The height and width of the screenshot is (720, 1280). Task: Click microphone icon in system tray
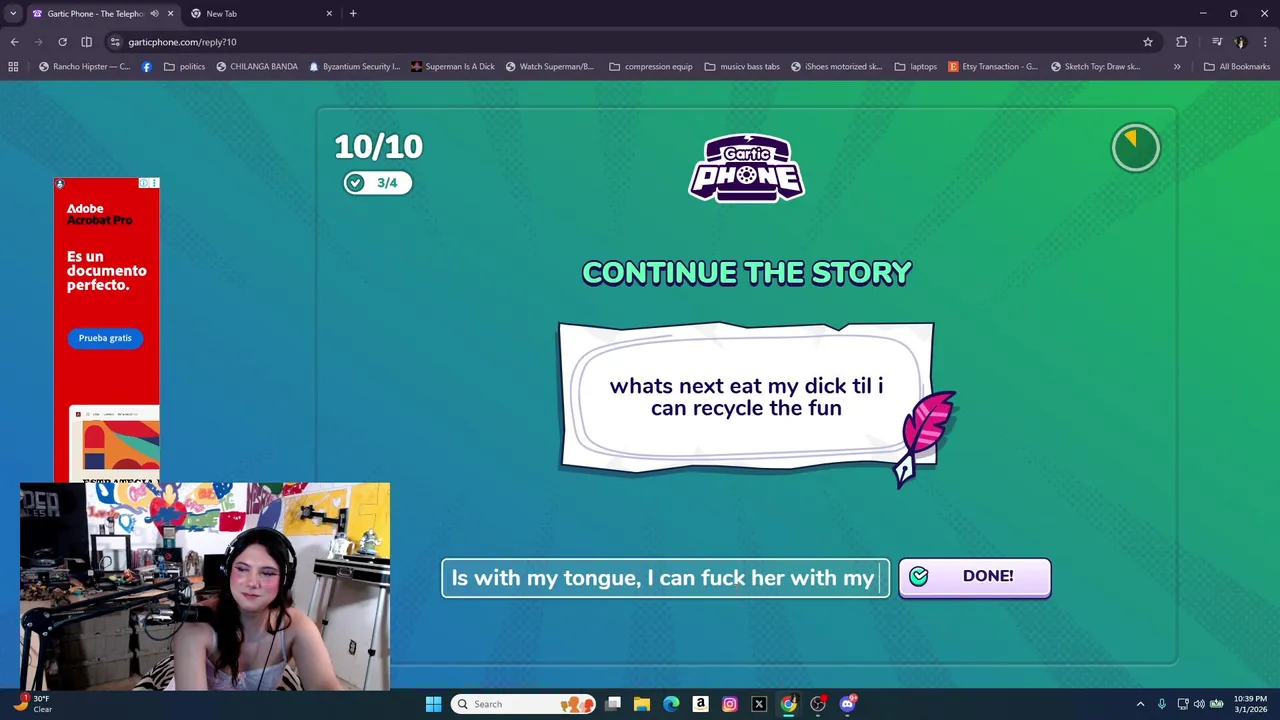[1161, 704]
